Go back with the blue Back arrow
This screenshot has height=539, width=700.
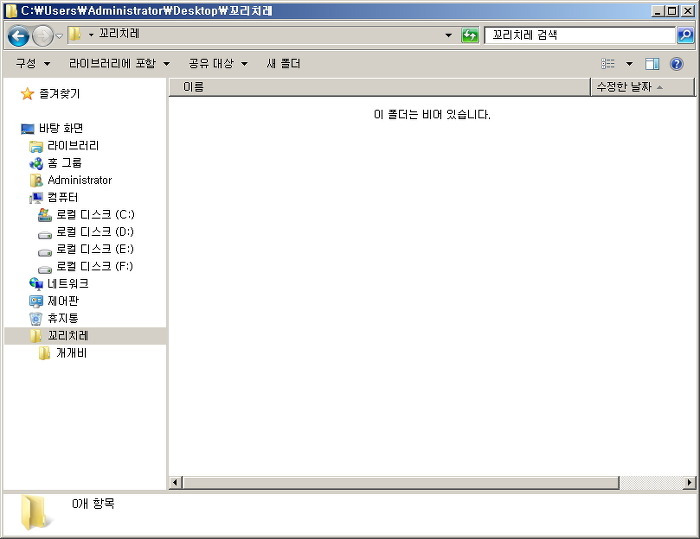click(19, 36)
